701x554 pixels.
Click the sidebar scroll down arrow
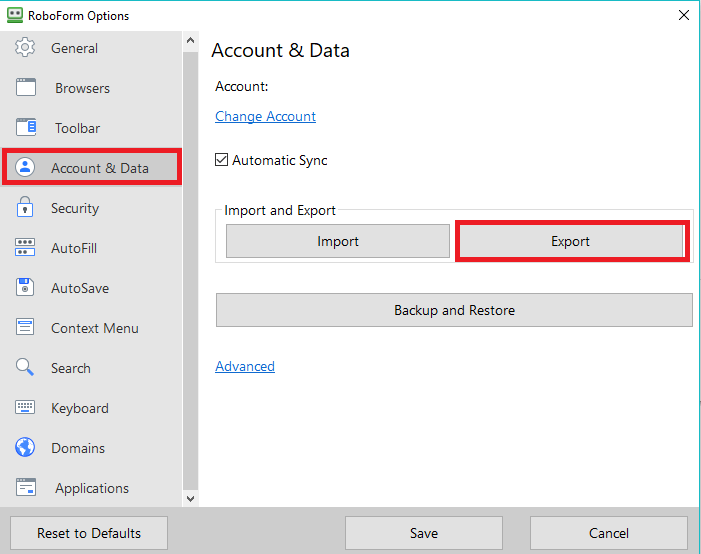[x=190, y=498]
